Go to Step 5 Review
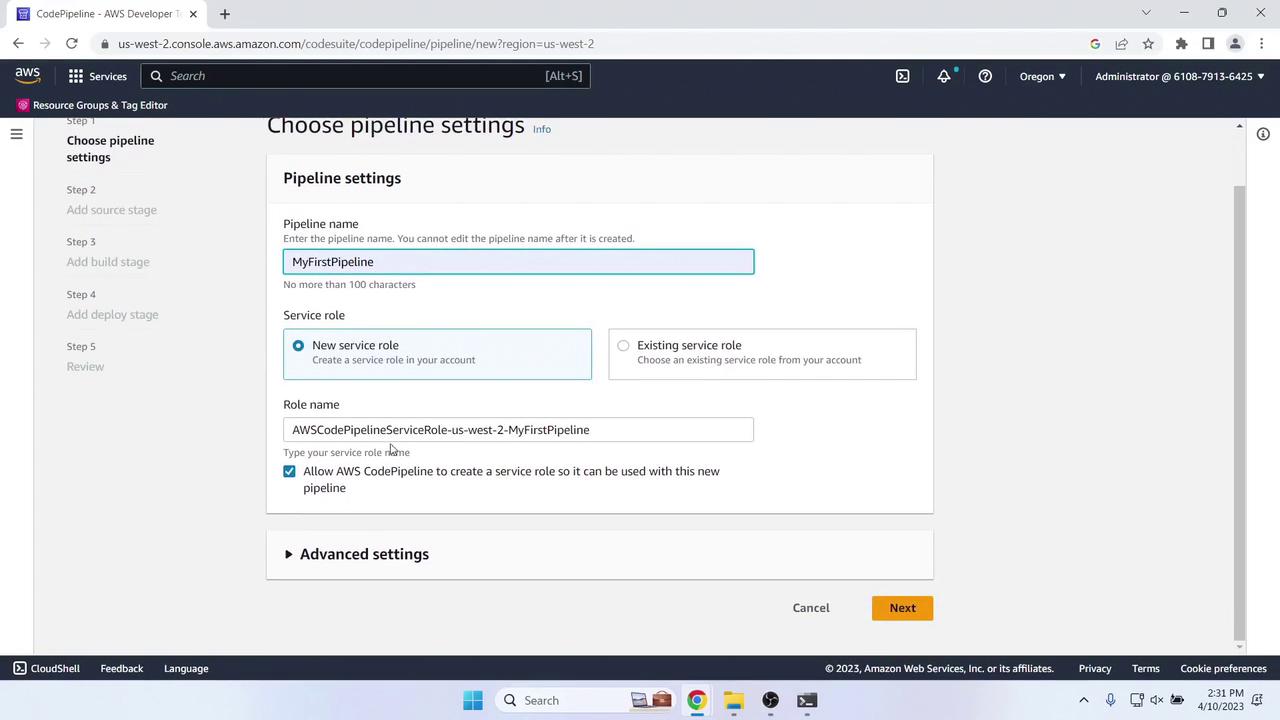1280x720 pixels. pos(85,367)
